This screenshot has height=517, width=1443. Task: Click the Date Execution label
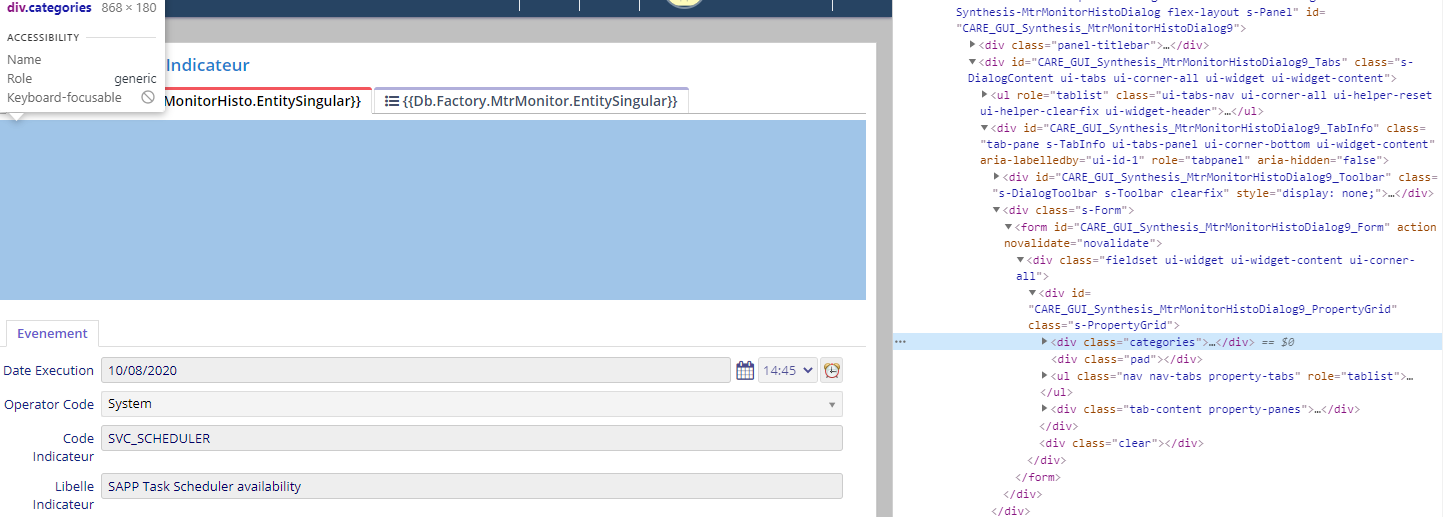coord(48,371)
